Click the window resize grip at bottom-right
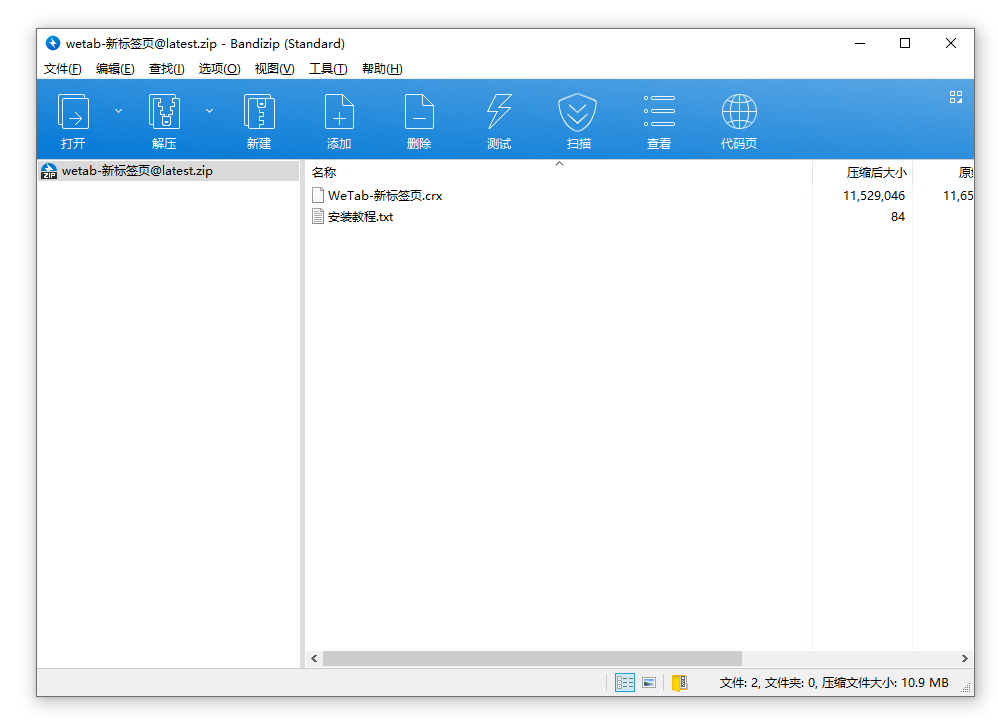The width and height of the screenshot is (998, 725). pos(966,688)
